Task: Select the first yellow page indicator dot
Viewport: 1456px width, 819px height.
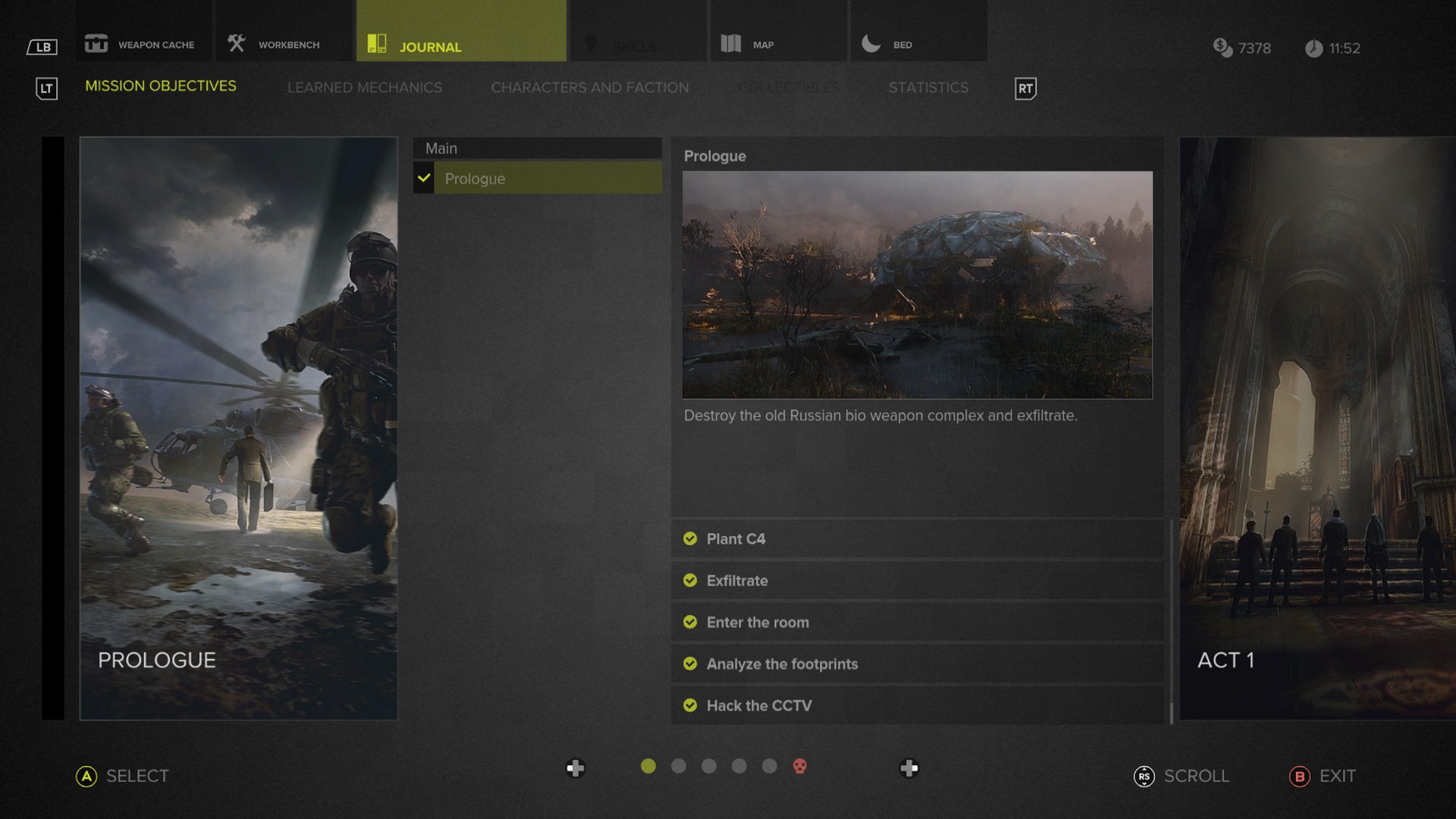Action: point(648,767)
